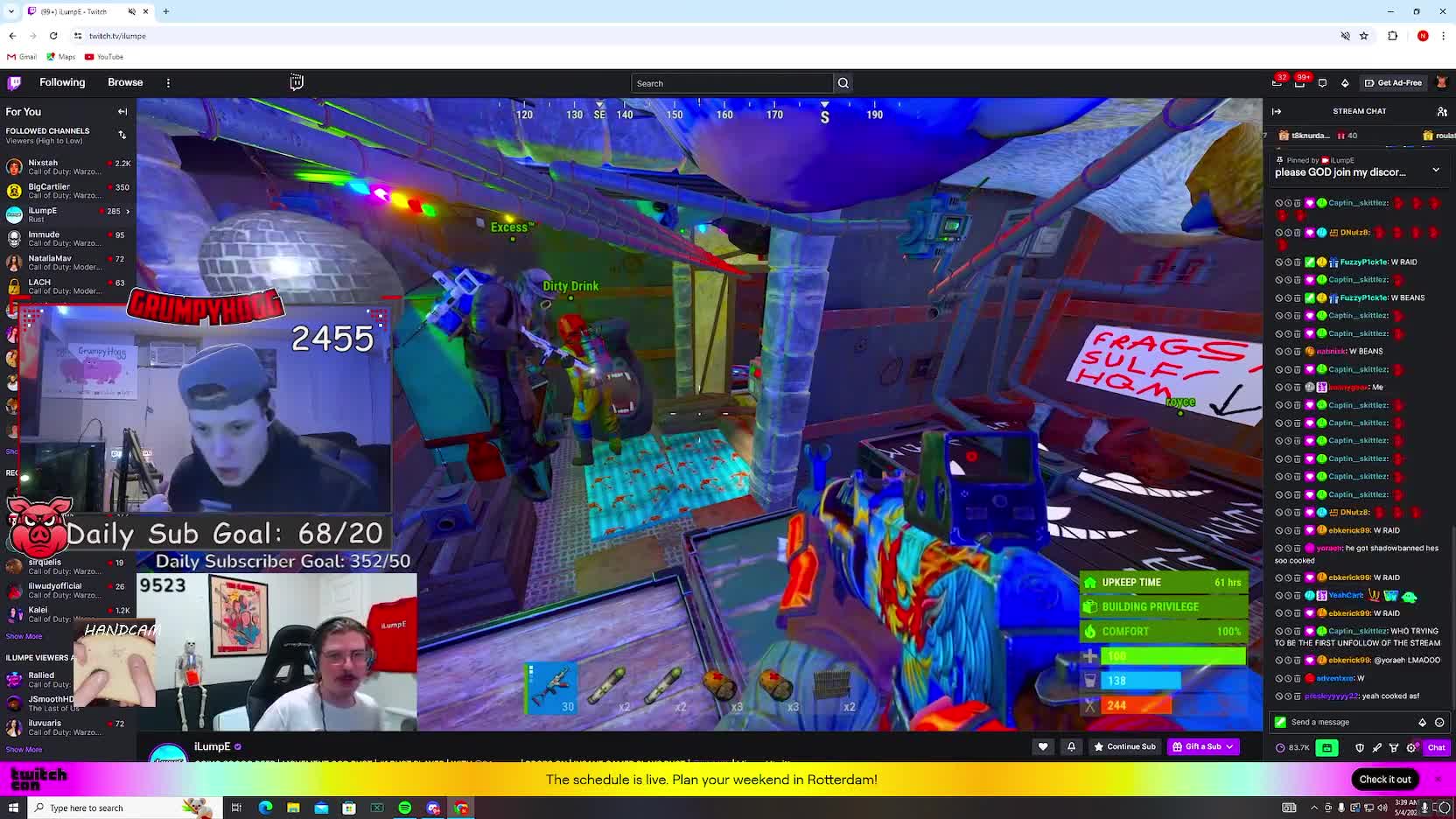This screenshot has width=1456, height=819.
Task: Click t8knurda top gifter badge
Action: coord(1316,136)
